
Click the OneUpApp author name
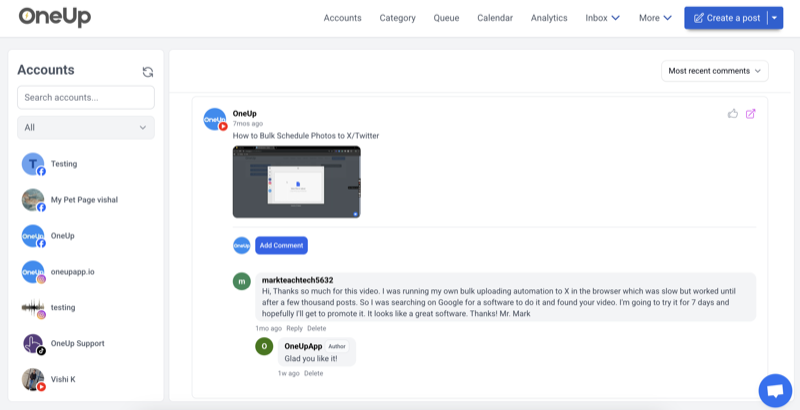point(303,346)
